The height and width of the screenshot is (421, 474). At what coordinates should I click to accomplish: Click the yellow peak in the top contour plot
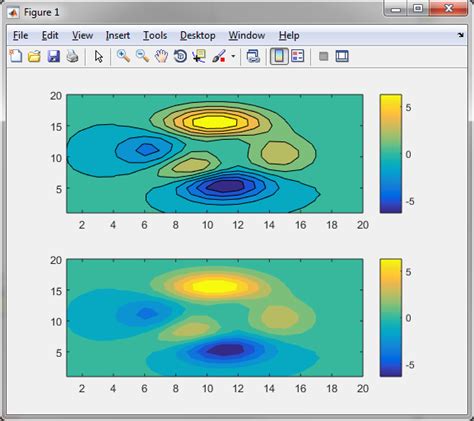(x=215, y=122)
